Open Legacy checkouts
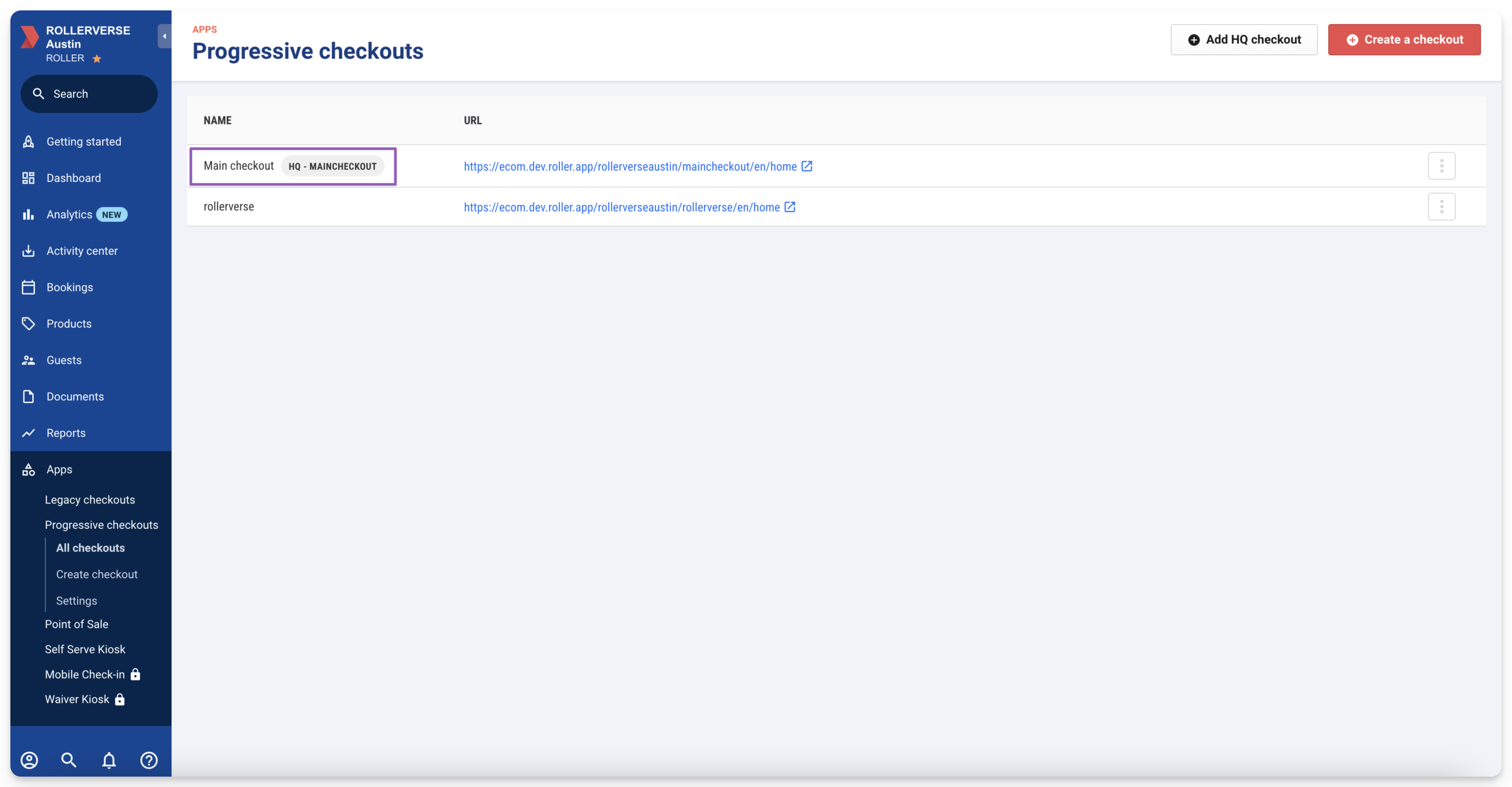Screen dimensions: 1512x787 click(x=90, y=500)
